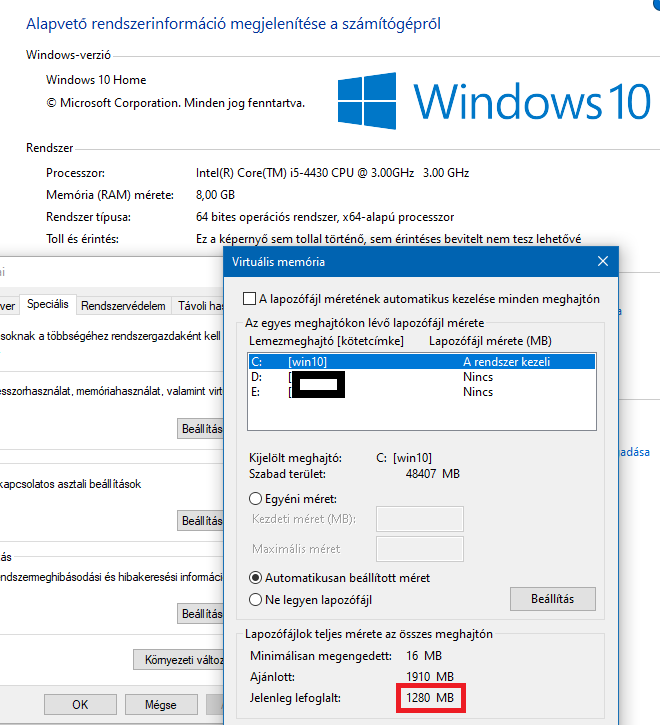This screenshot has height=725, width=660.
Task: Click Szabad terület 48407 MB value
Action: (x=433, y=474)
